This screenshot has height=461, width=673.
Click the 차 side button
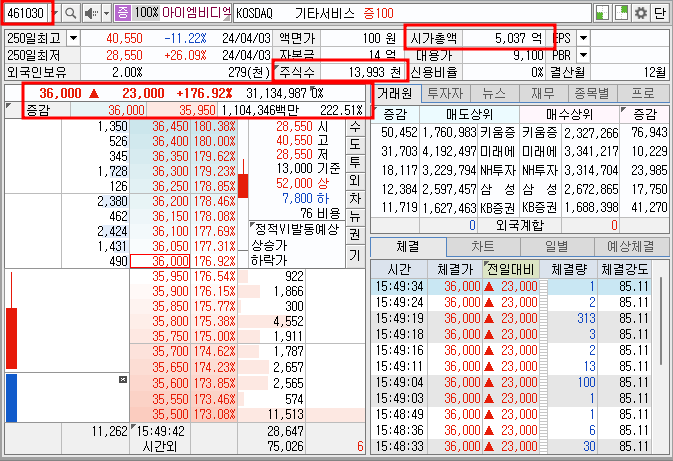point(355,198)
